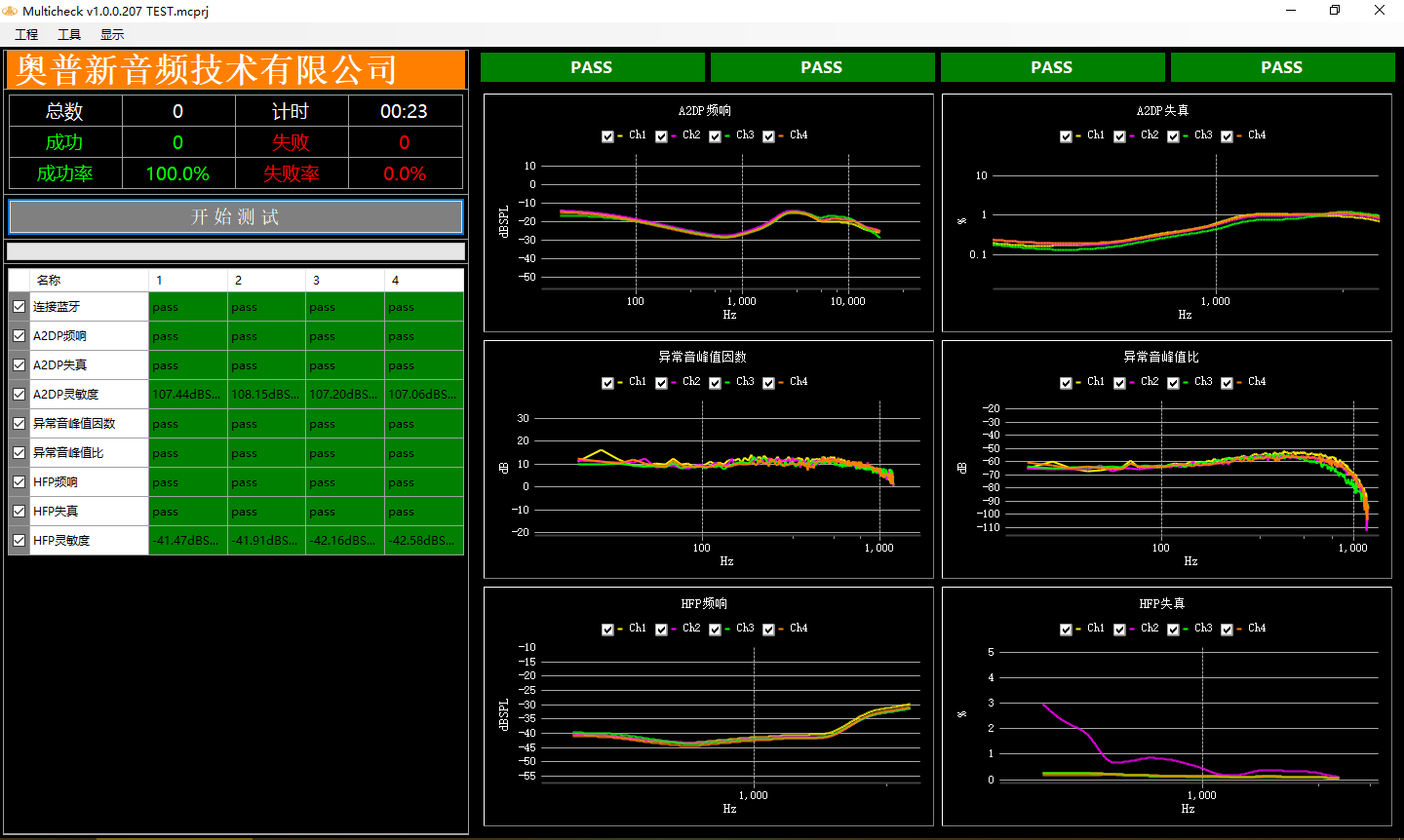The width and height of the screenshot is (1404, 840).
Task: Toggle Ch2 in HFP失真 chart
Action: coord(1119,630)
